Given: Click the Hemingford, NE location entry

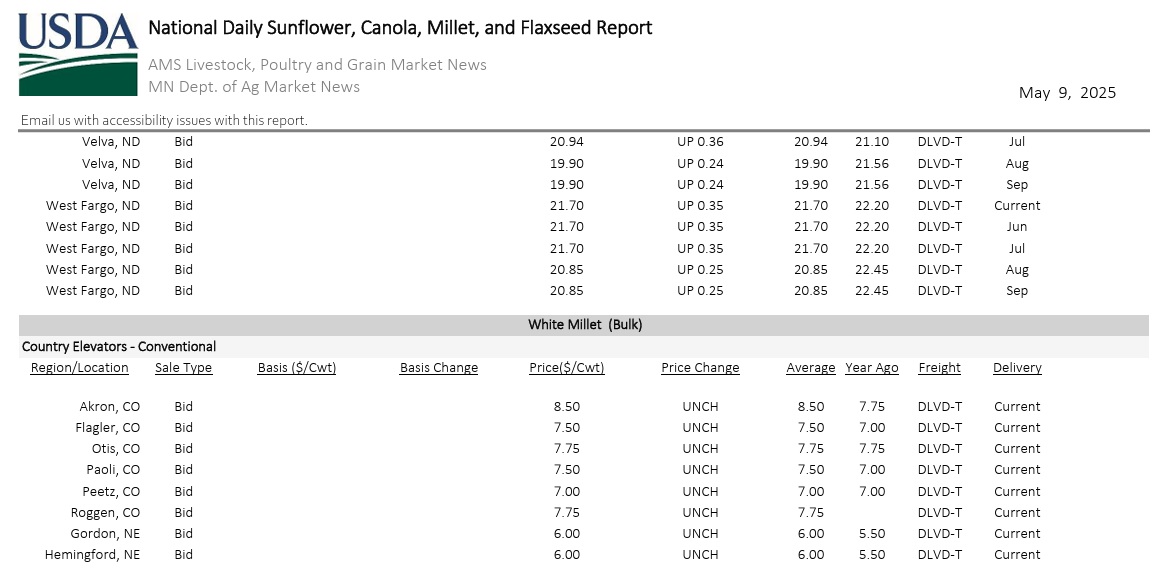Looking at the screenshot, I should click(x=92, y=555).
